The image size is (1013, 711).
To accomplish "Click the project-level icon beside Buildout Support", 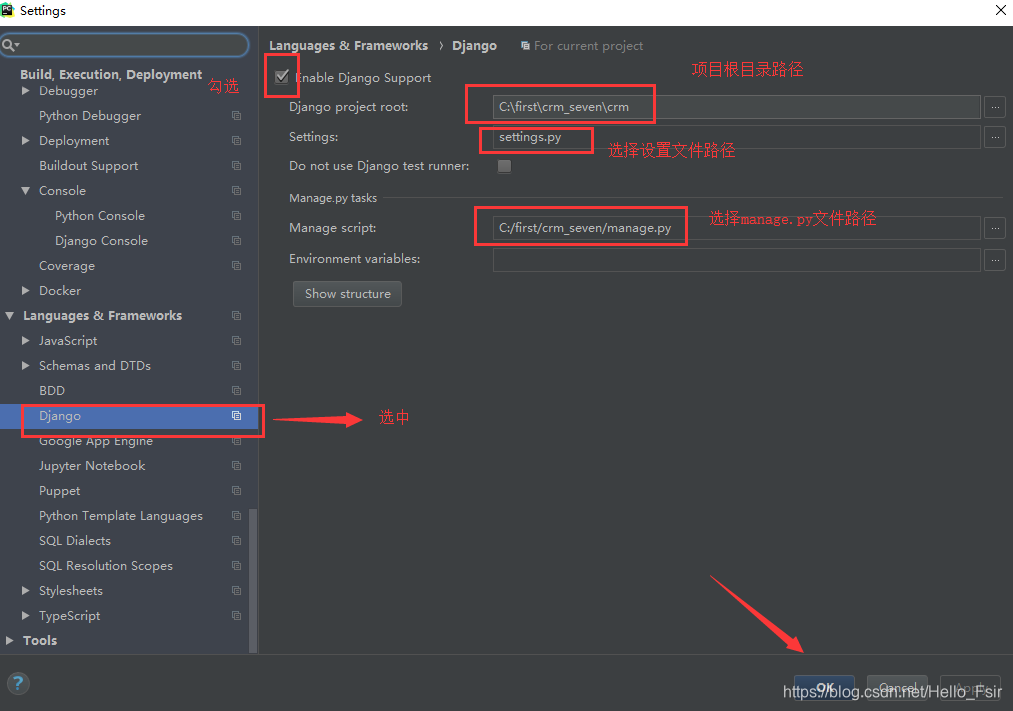I will click(236, 166).
